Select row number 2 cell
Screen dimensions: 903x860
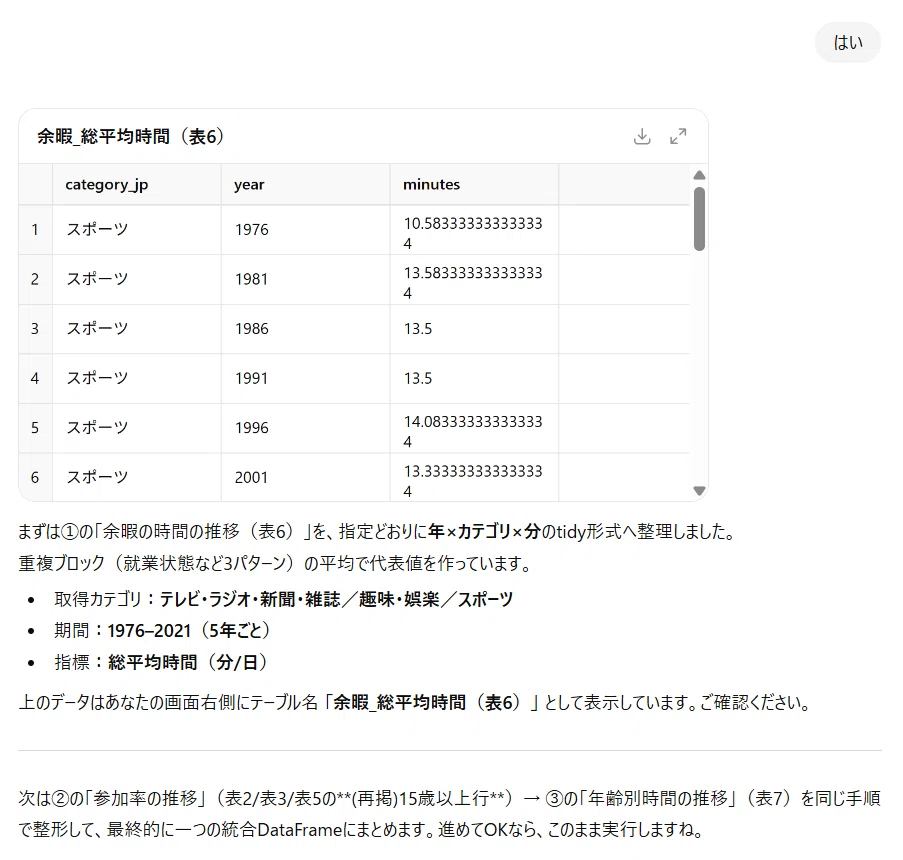click(35, 279)
